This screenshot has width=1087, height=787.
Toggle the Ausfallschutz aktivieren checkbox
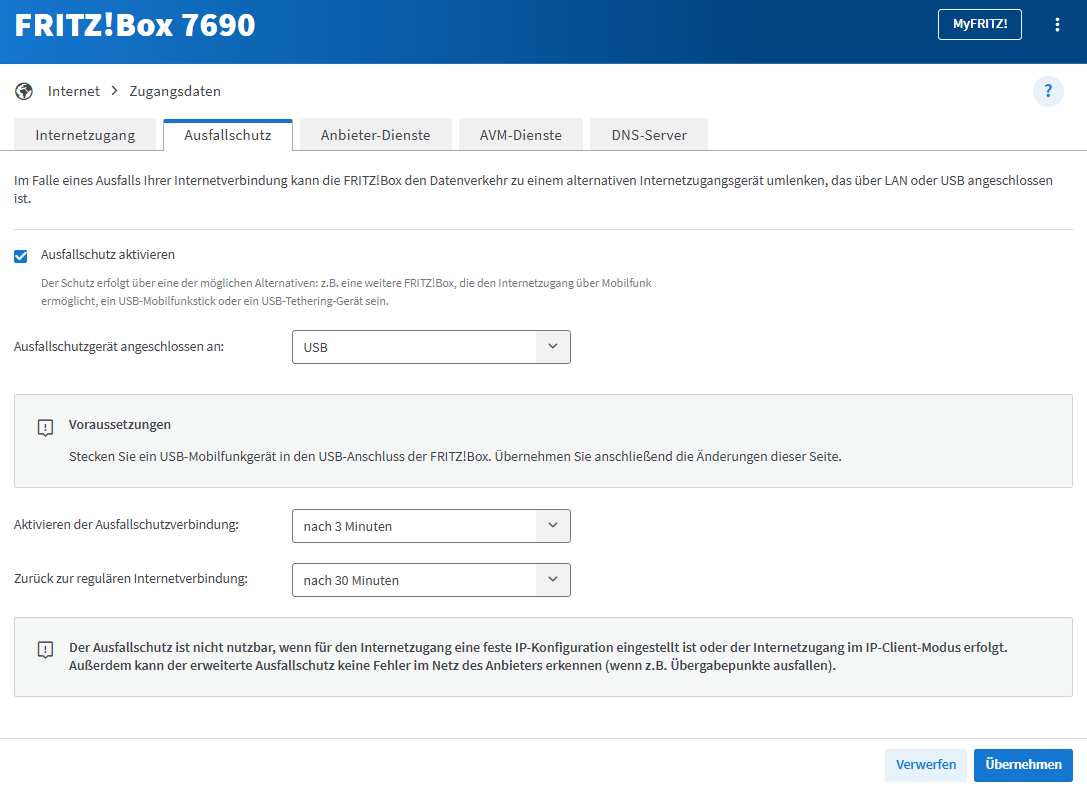[21, 256]
